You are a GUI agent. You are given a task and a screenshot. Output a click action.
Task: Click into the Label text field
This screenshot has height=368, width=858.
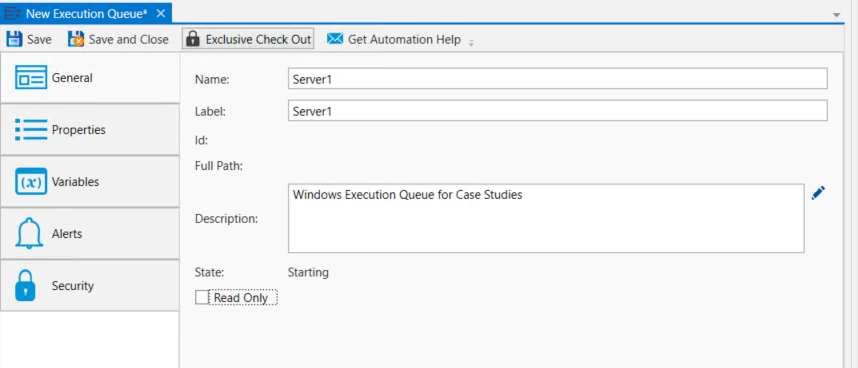click(x=558, y=111)
